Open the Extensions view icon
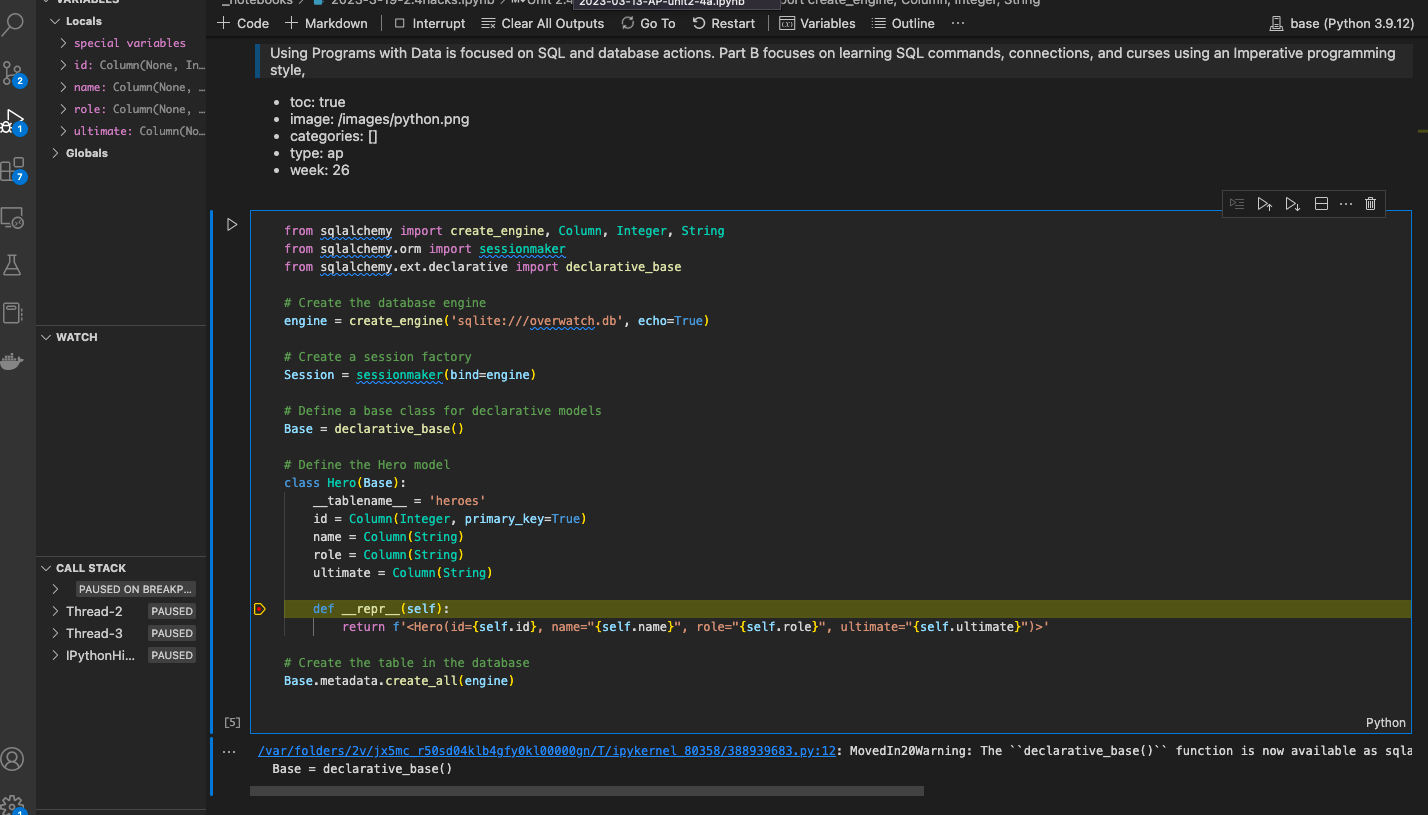This screenshot has width=1428, height=815. point(13,170)
